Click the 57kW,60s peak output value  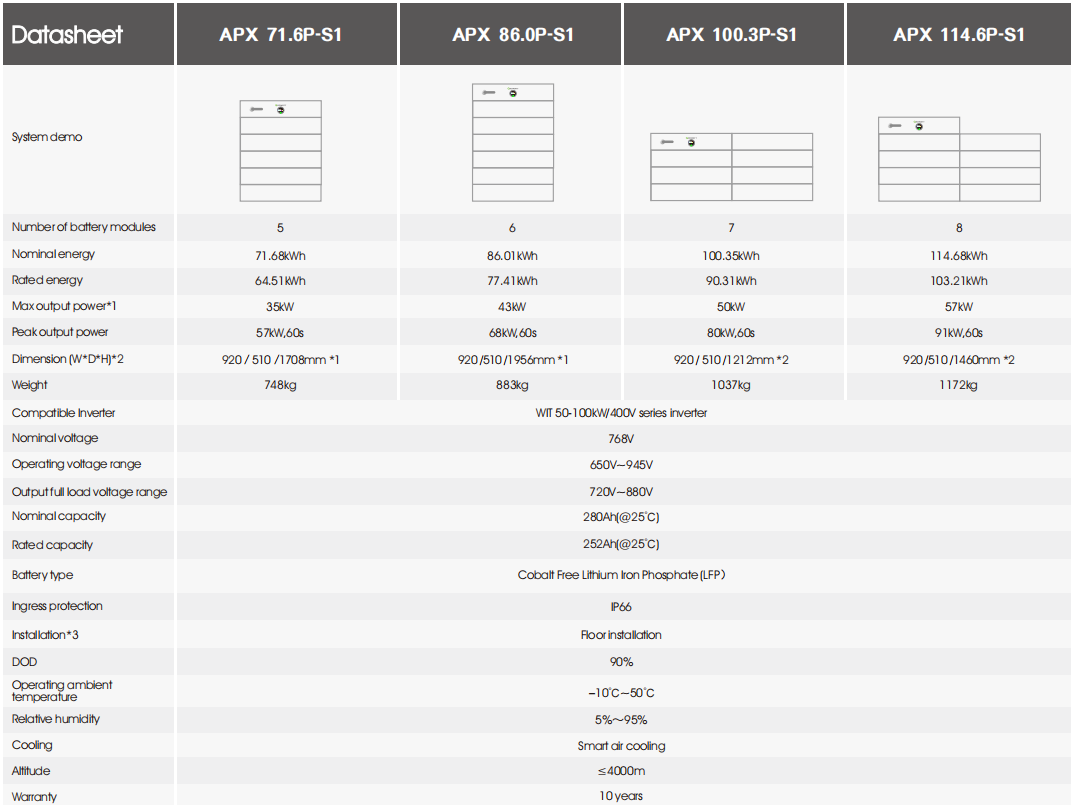(x=280, y=333)
